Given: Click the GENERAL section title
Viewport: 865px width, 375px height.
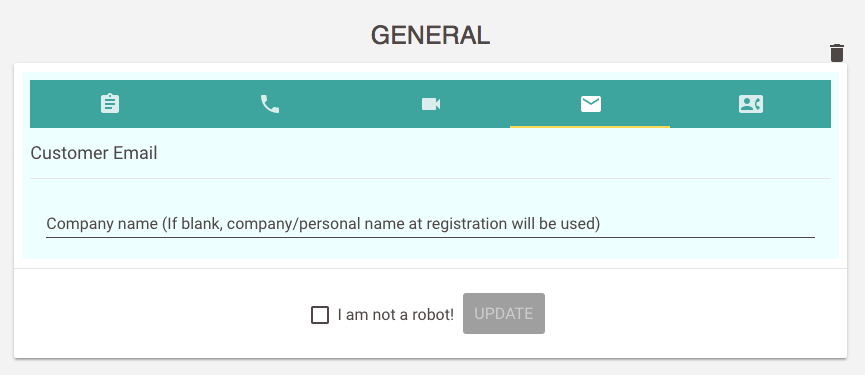Looking at the screenshot, I should click(x=430, y=36).
